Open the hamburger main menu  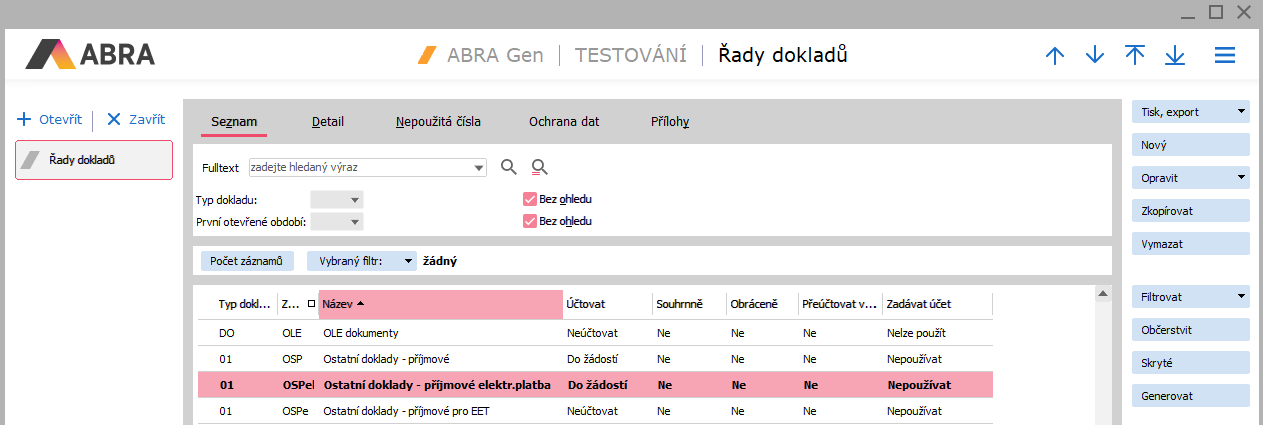point(1225,56)
